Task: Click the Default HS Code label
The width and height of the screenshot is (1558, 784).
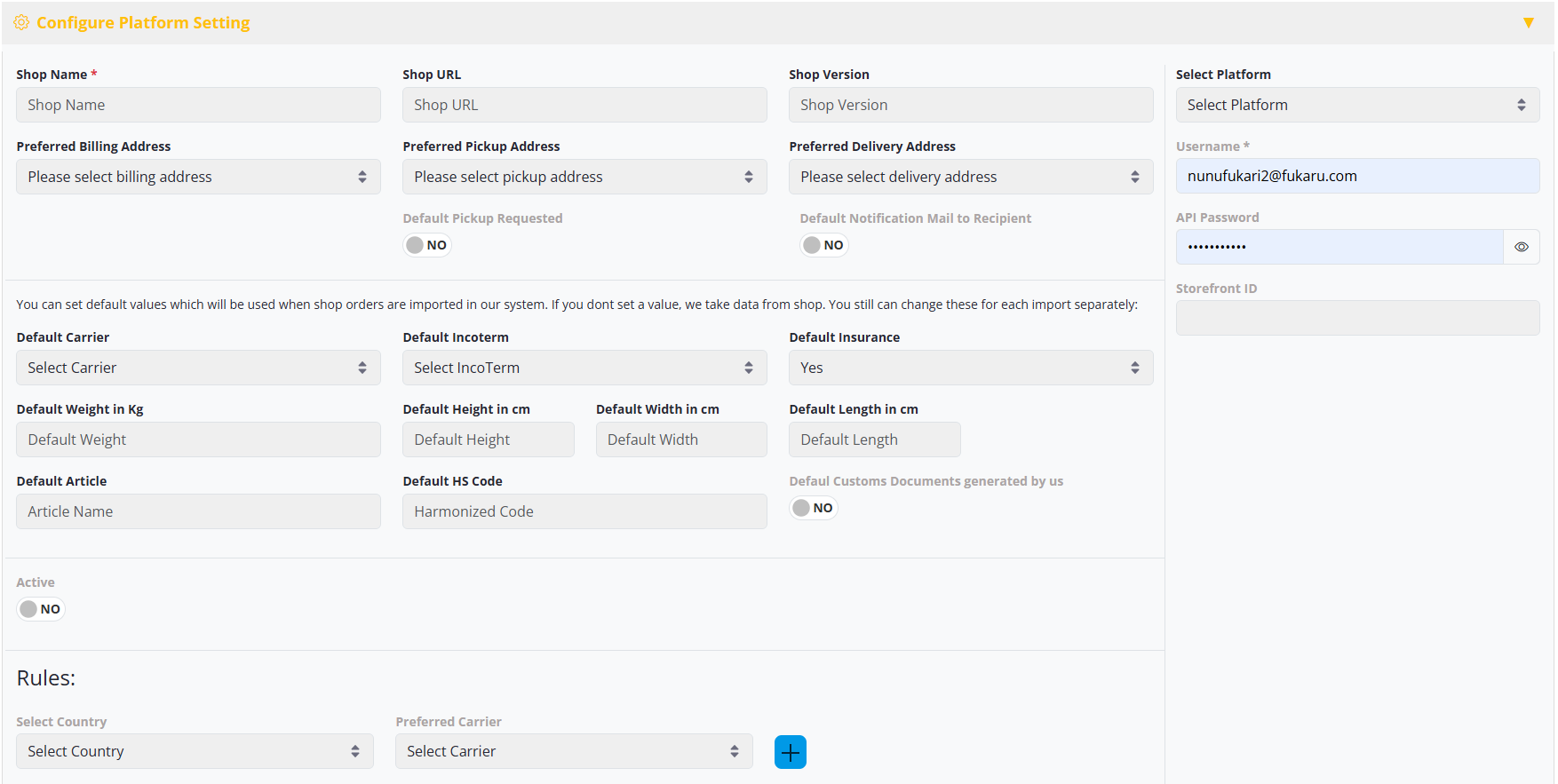Action: [453, 481]
